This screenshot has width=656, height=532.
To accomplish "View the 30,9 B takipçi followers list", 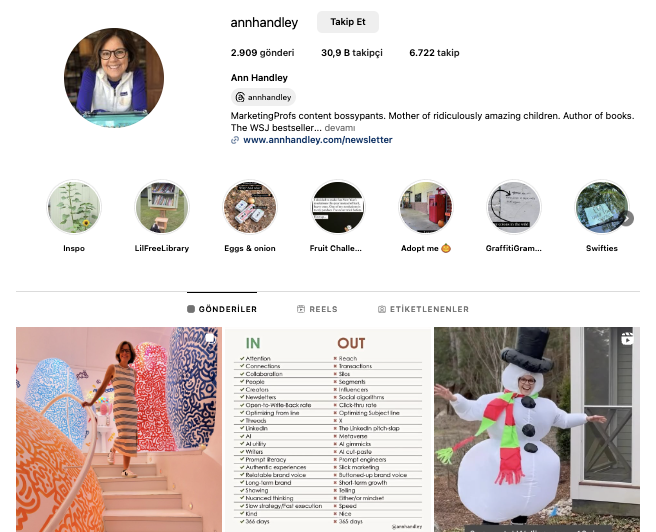I will (352, 53).
